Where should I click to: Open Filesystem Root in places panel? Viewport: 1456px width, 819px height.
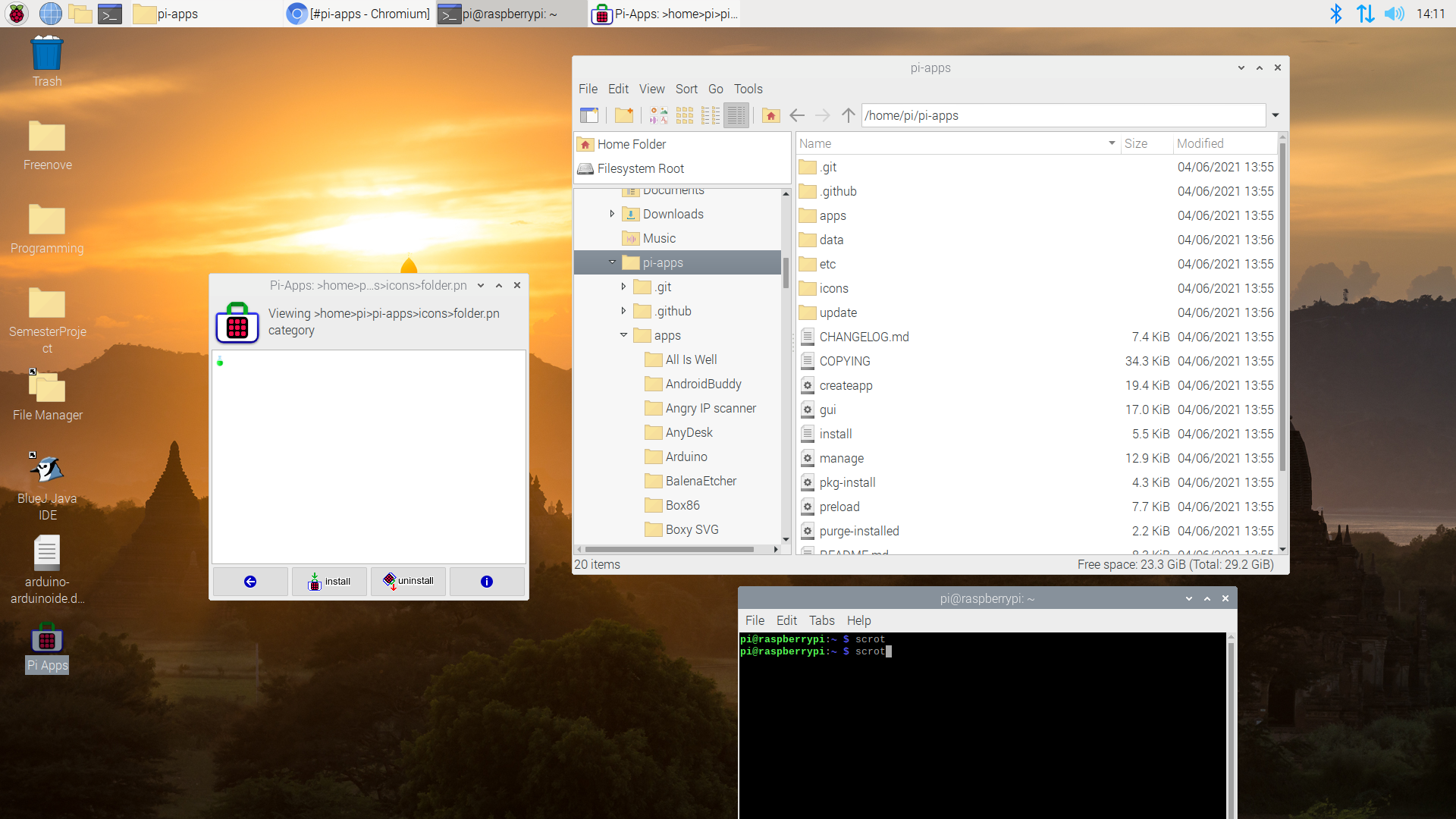(640, 168)
